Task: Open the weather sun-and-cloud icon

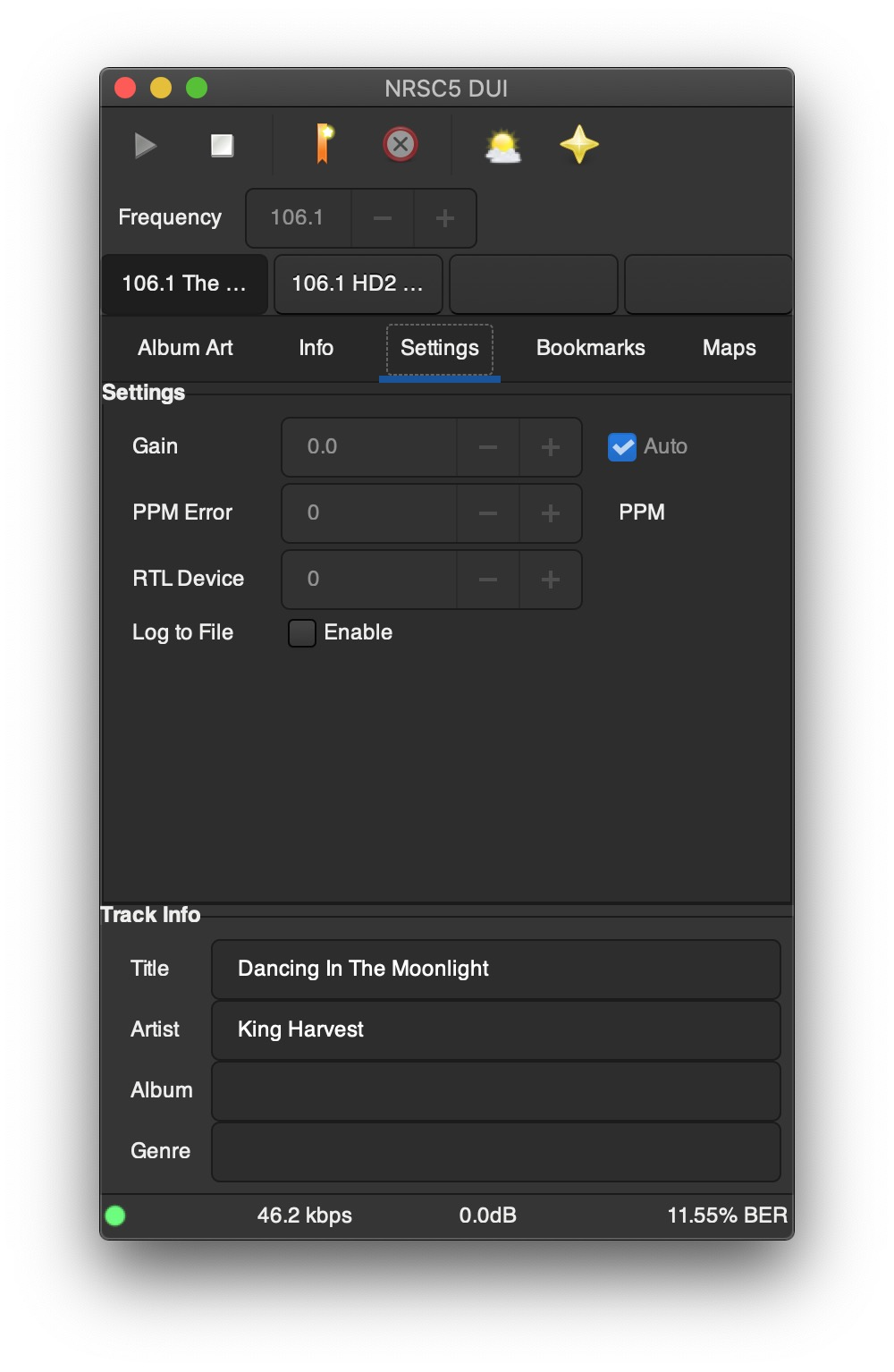Action: [x=503, y=146]
